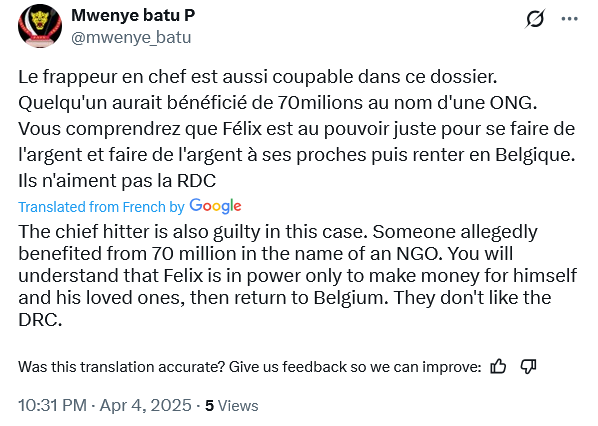
Task: Click the word 'DRC.' ending the translation
Action: click(40, 320)
